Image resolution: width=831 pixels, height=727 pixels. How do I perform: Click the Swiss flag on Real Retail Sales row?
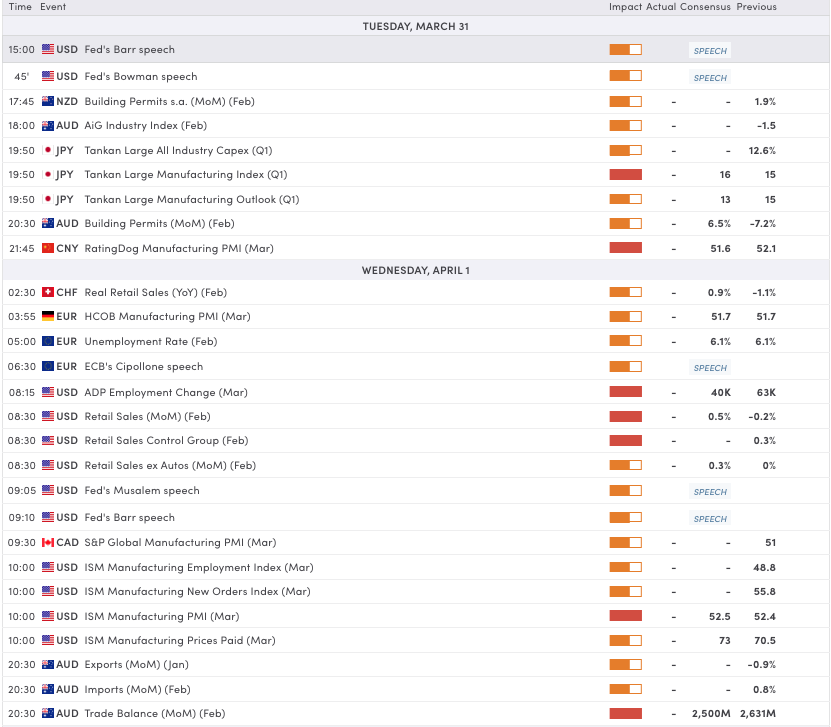pos(48,292)
